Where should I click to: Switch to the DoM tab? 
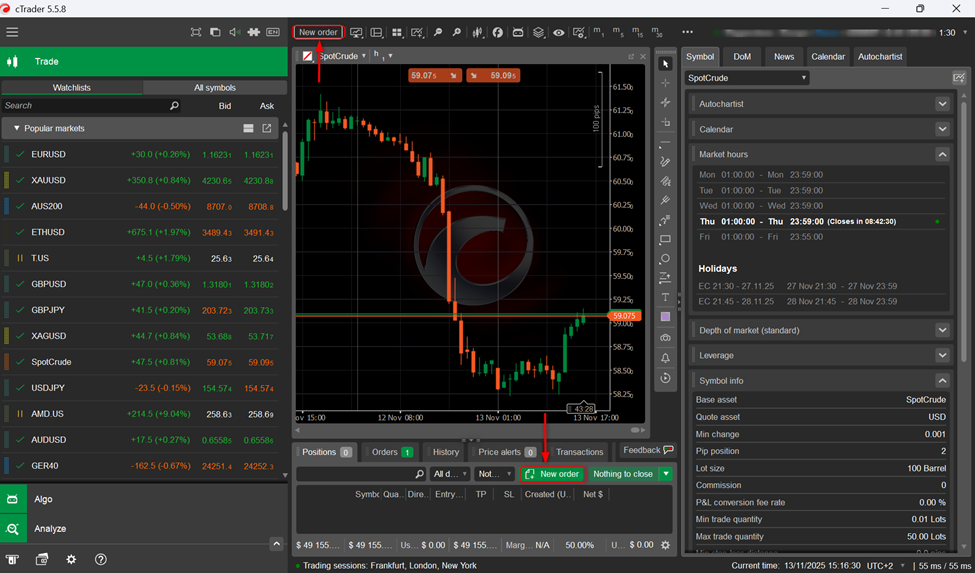(x=741, y=57)
